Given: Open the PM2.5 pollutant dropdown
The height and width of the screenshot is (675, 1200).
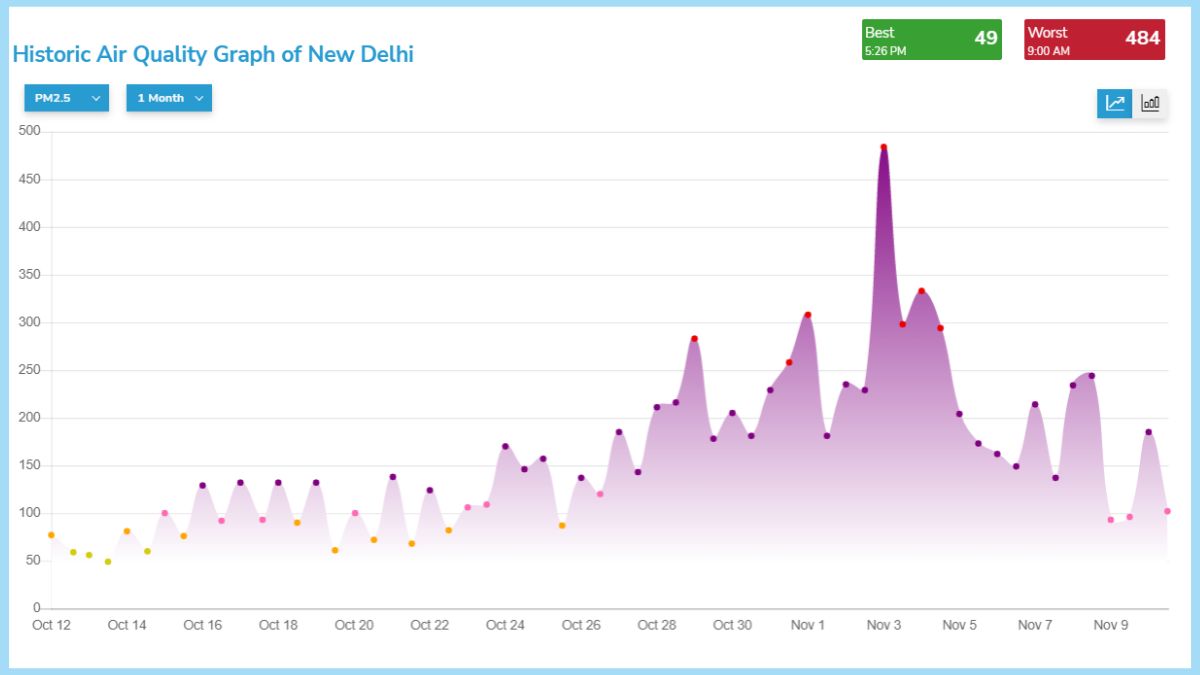Looking at the screenshot, I should click(65, 98).
